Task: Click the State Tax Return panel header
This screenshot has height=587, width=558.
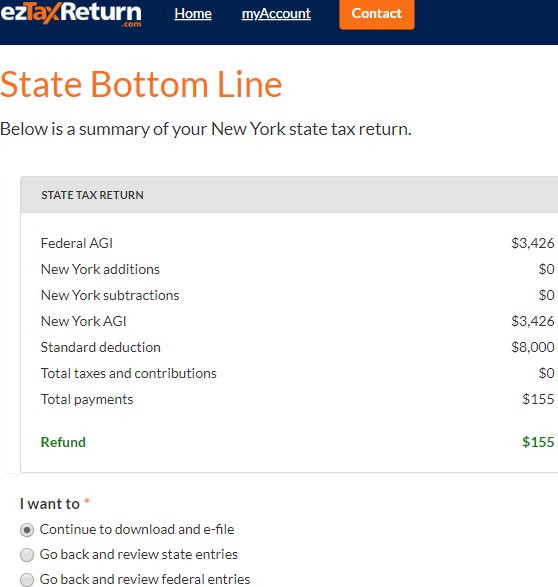Action: coord(289,195)
